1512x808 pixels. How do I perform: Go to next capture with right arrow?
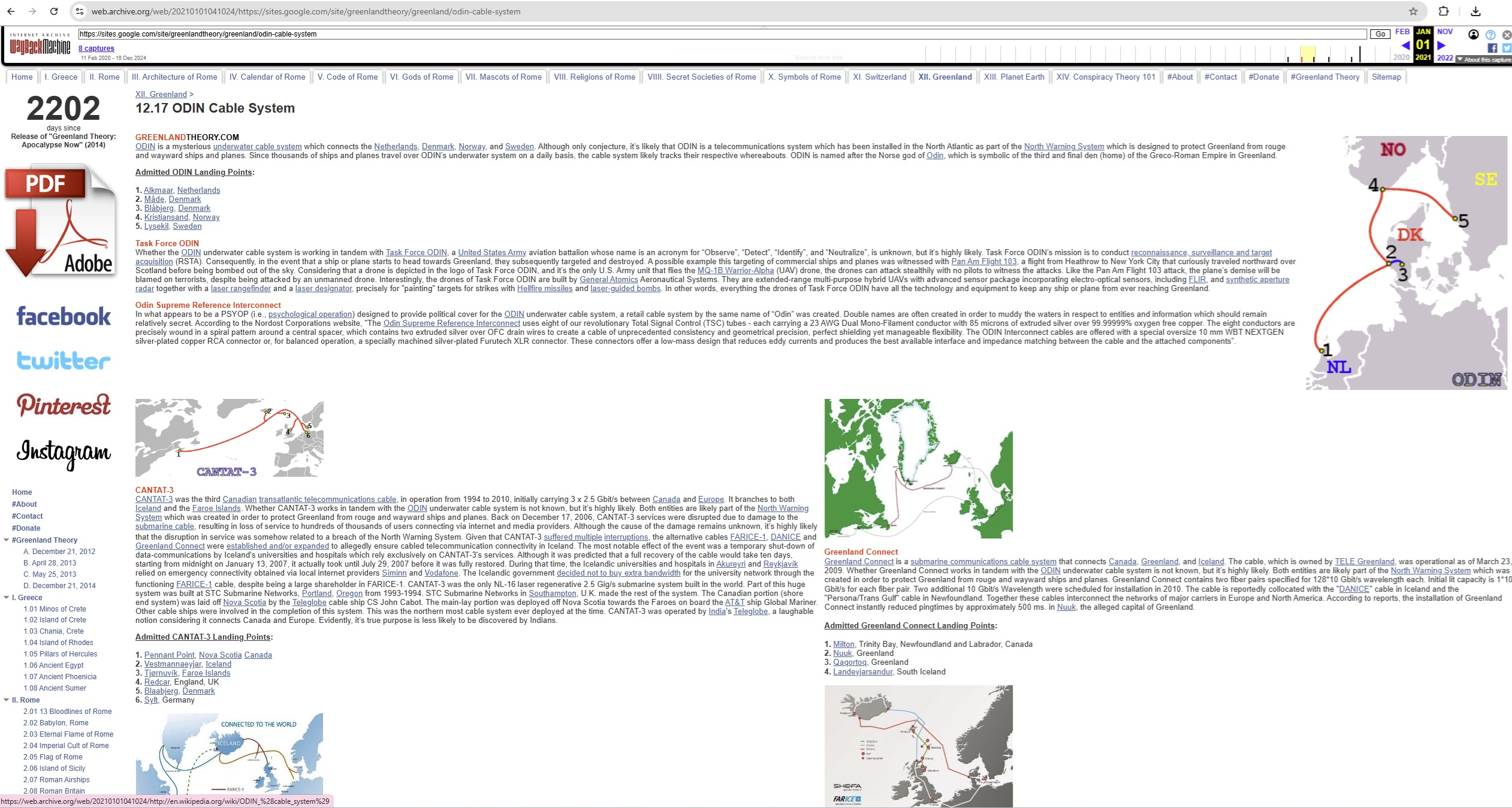[x=1442, y=46]
